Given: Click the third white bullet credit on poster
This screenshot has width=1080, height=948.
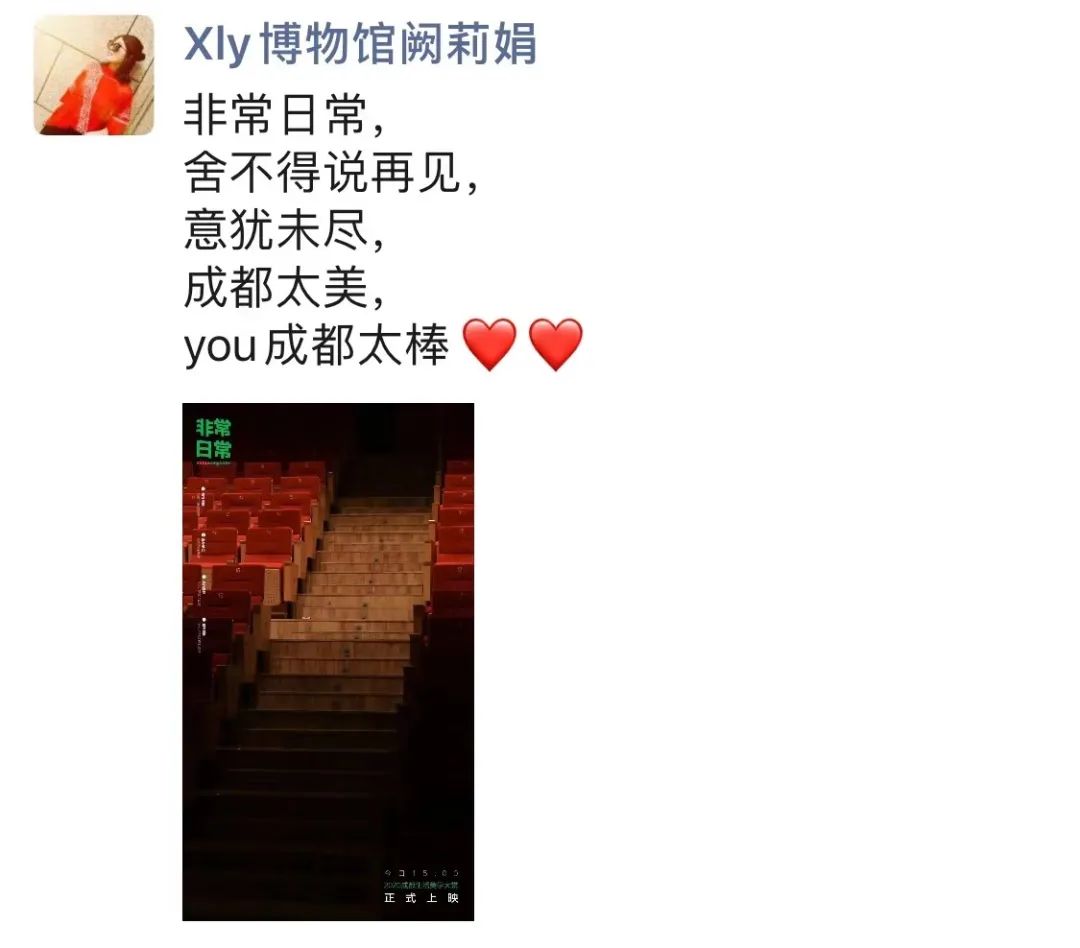Looking at the screenshot, I should (203, 590).
